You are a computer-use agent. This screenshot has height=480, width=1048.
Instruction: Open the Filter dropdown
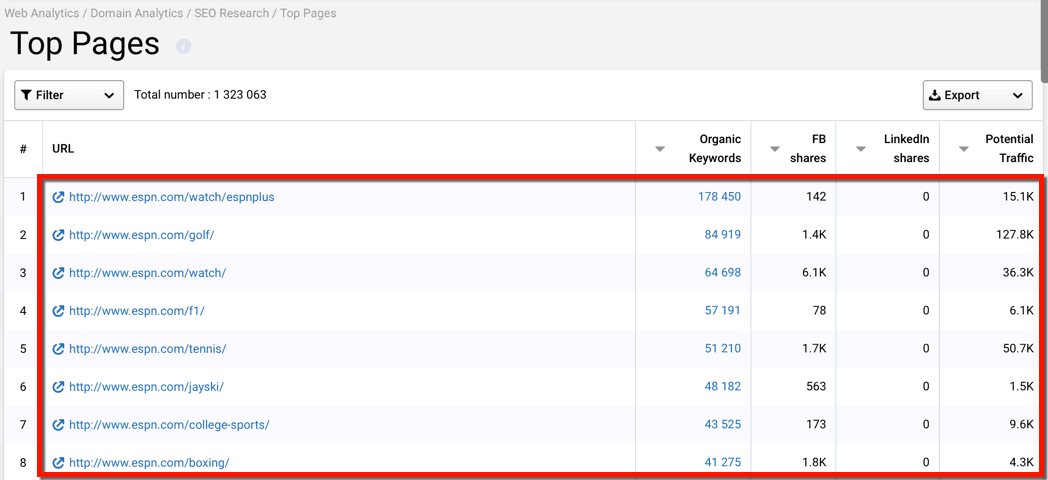[69, 95]
